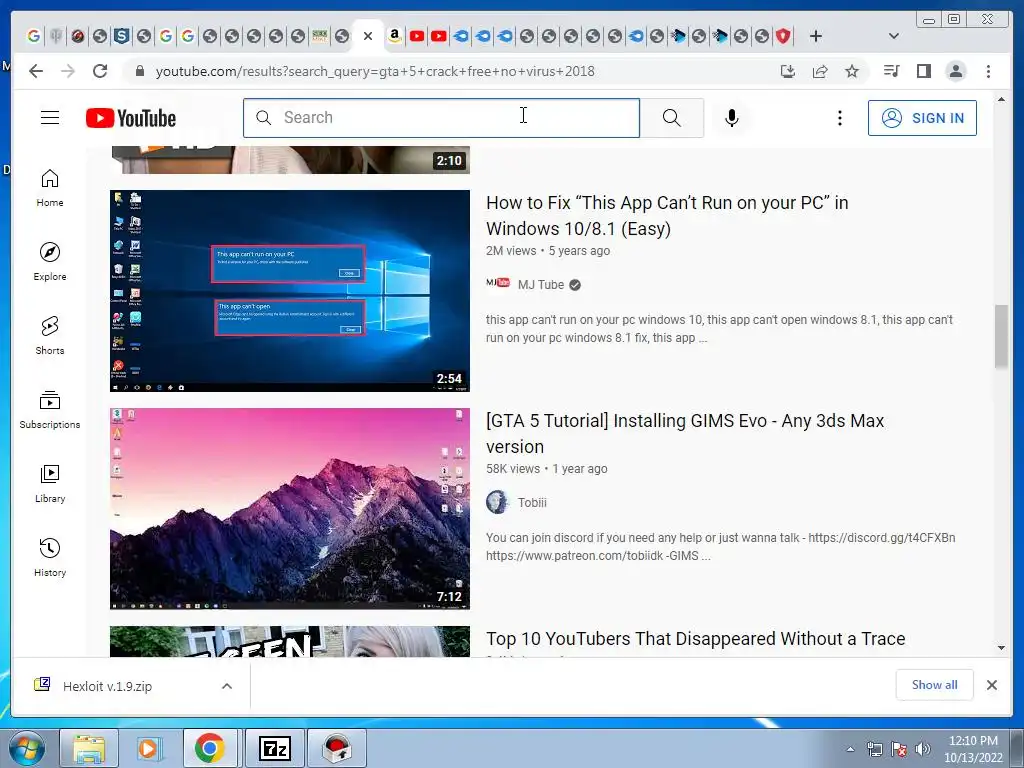This screenshot has width=1024, height=768.
Task: Click the scrollbar down arrow
Action: 1001,648
